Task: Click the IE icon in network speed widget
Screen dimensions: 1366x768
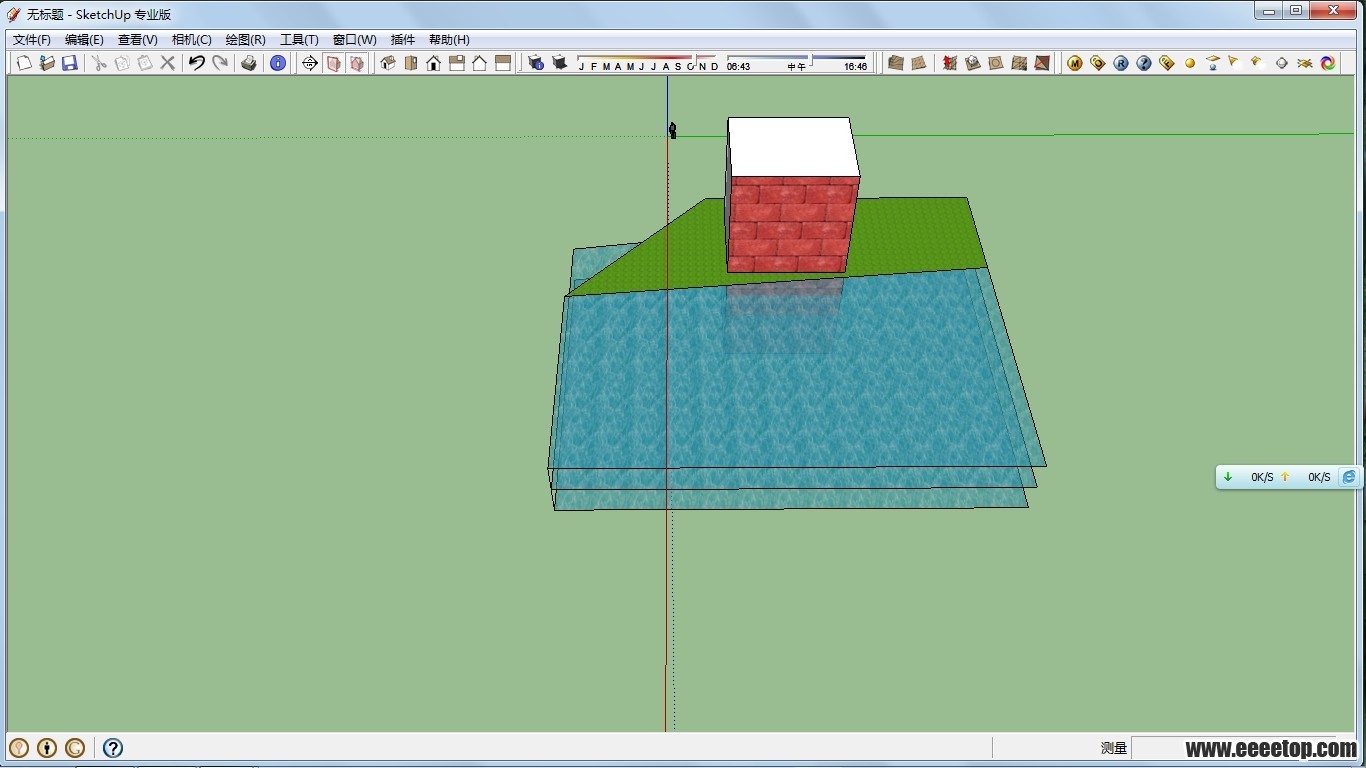Action: [x=1349, y=477]
